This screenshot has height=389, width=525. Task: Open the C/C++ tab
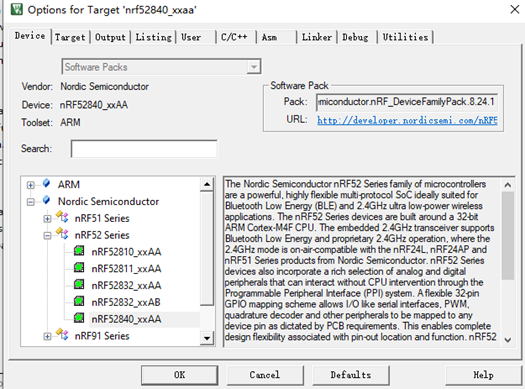tap(234, 37)
